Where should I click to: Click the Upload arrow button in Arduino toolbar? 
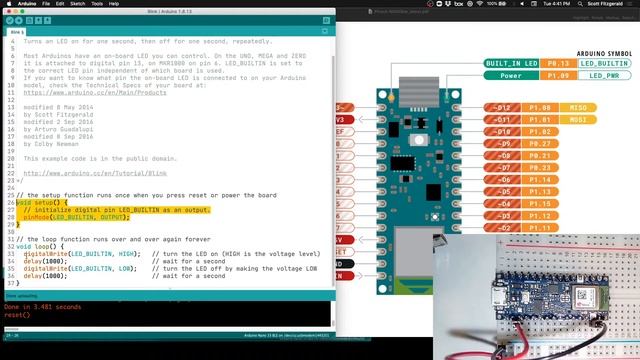(x=19, y=20)
